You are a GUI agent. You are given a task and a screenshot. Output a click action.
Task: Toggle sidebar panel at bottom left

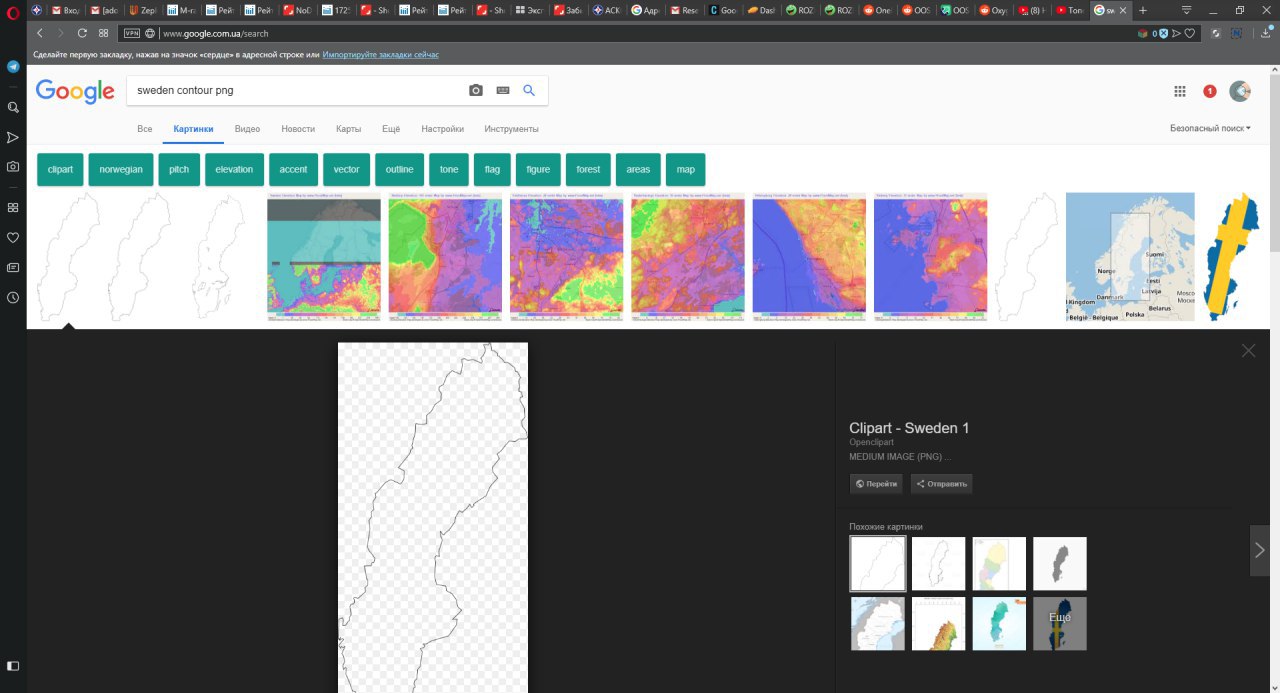pos(13,666)
